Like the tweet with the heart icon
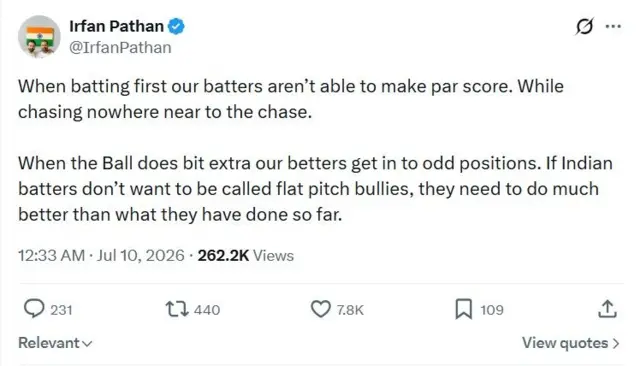The width and height of the screenshot is (640, 366). coord(320,309)
